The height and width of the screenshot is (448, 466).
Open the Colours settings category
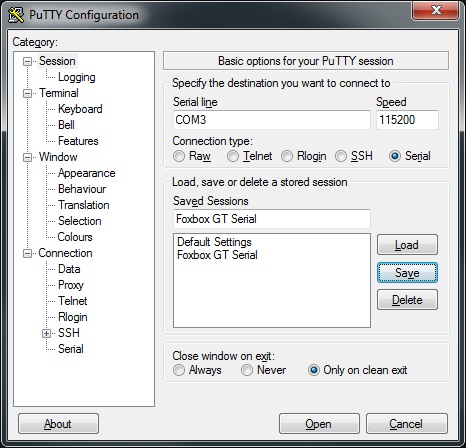(x=75, y=237)
